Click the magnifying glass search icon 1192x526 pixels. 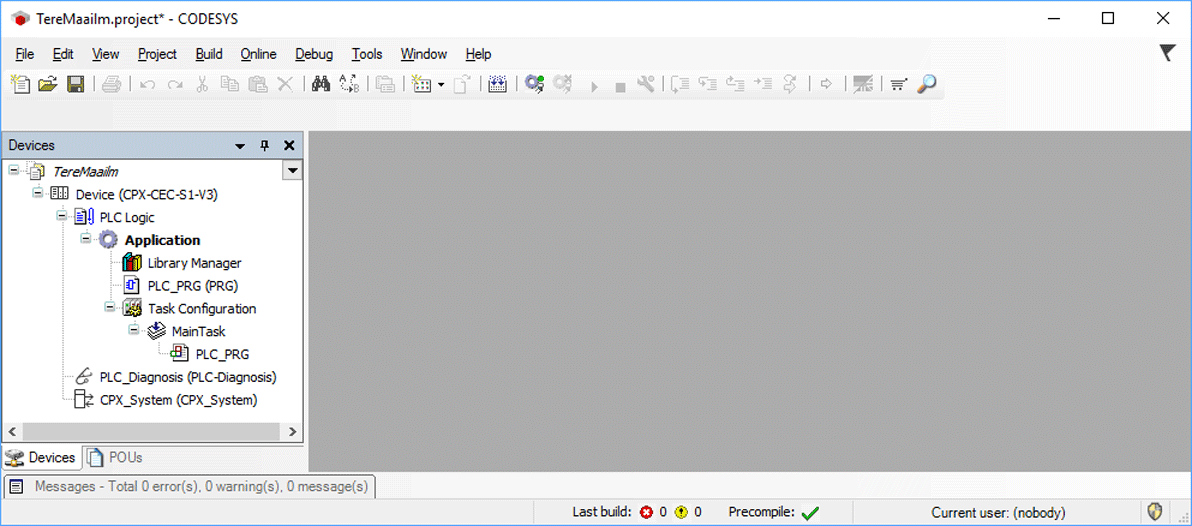926,84
